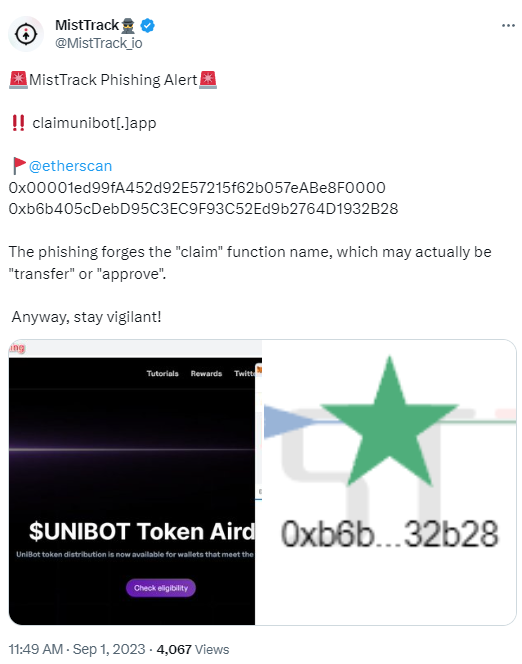This screenshot has height=664, width=522.
Task: Click the left siren emoji in alert
Action: [x=18, y=80]
